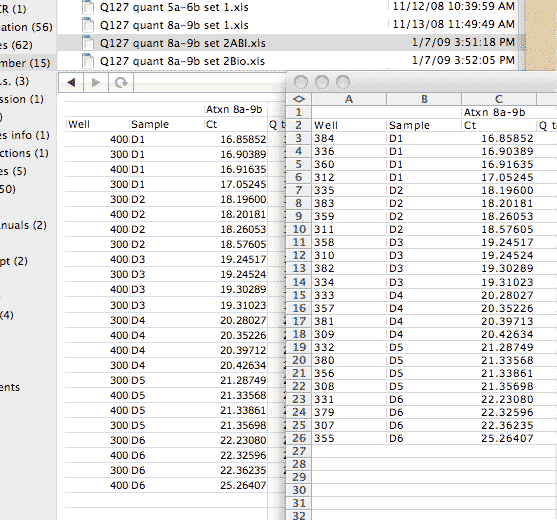557x520 pixels.
Task: Select row 10 header in spreadsheet
Action: click(x=299, y=229)
